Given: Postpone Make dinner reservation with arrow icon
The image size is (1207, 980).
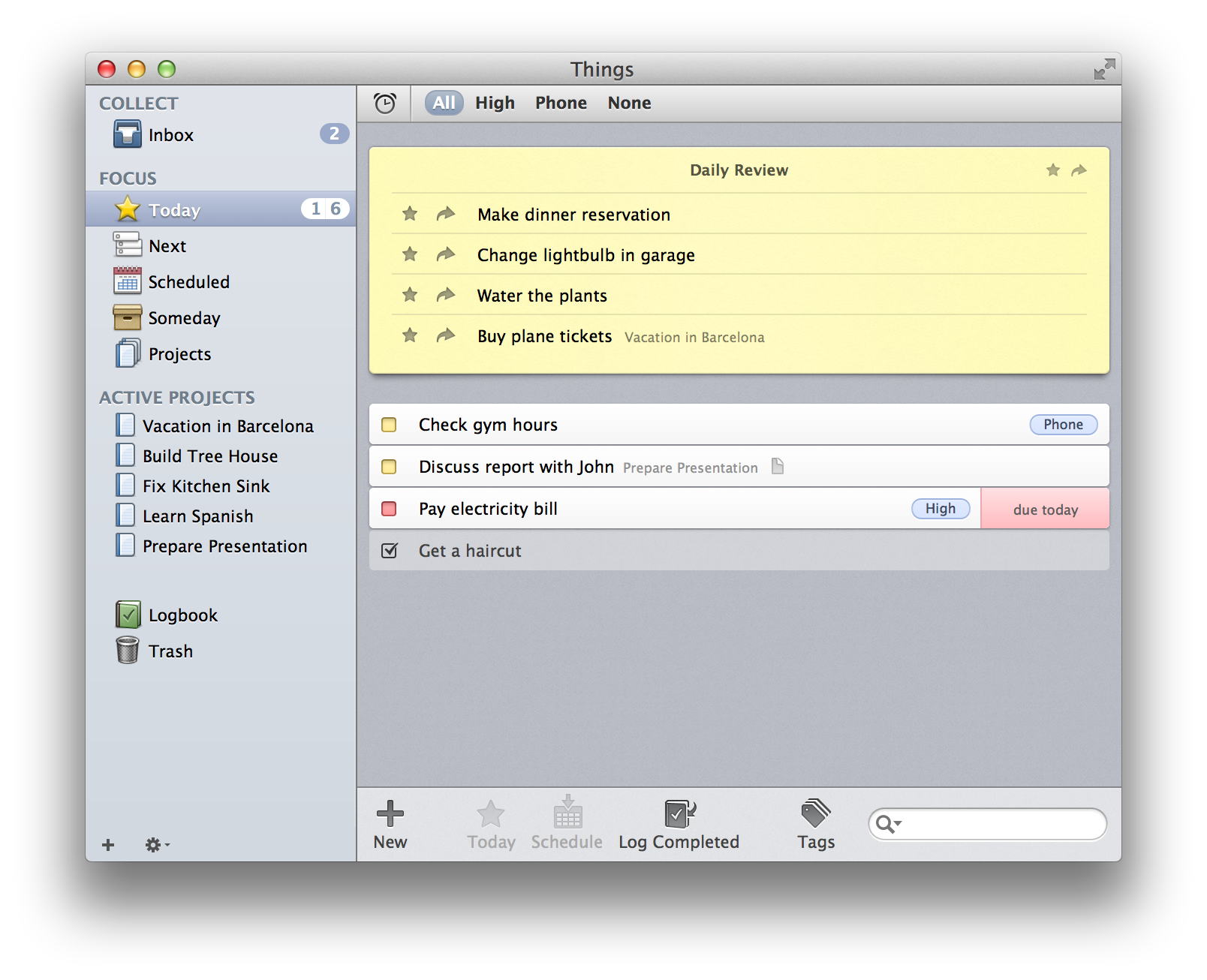Looking at the screenshot, I should tap(446, 214).
